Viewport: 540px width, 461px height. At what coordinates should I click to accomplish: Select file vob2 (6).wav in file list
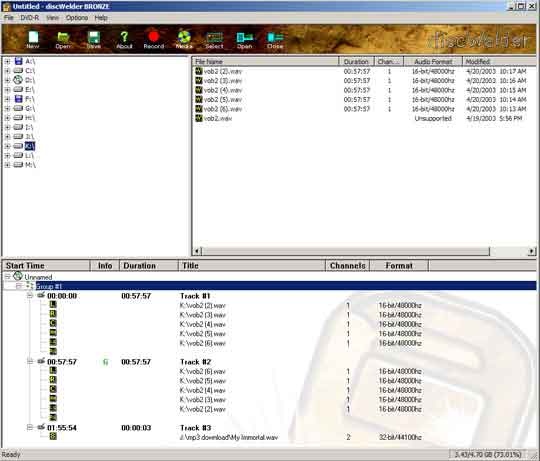223,109
